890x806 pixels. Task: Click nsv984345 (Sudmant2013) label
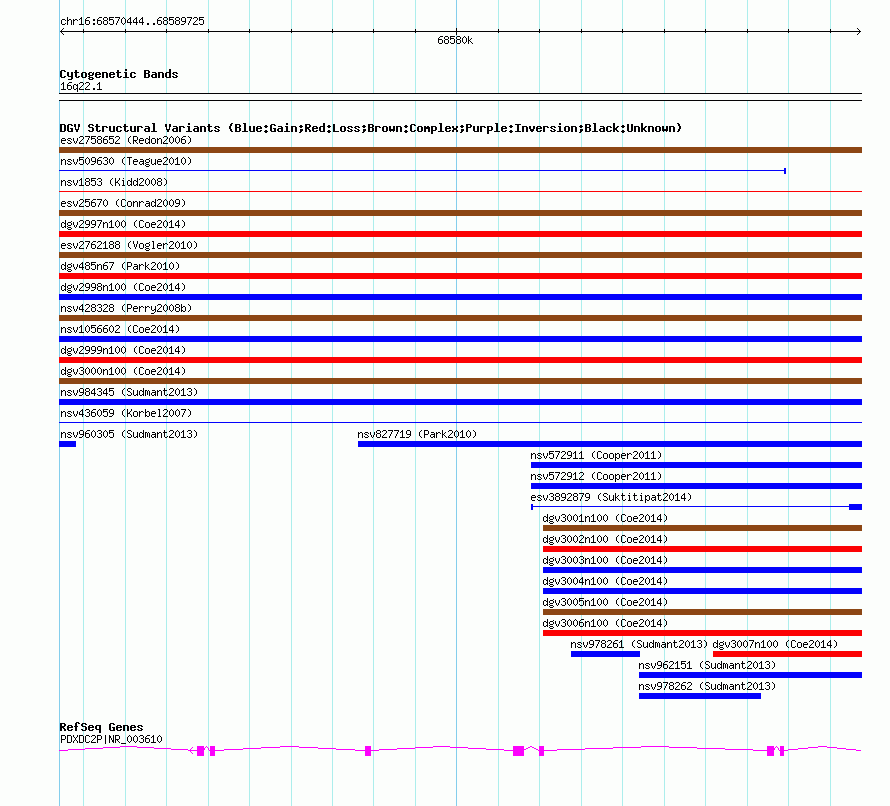click(129, 392)
